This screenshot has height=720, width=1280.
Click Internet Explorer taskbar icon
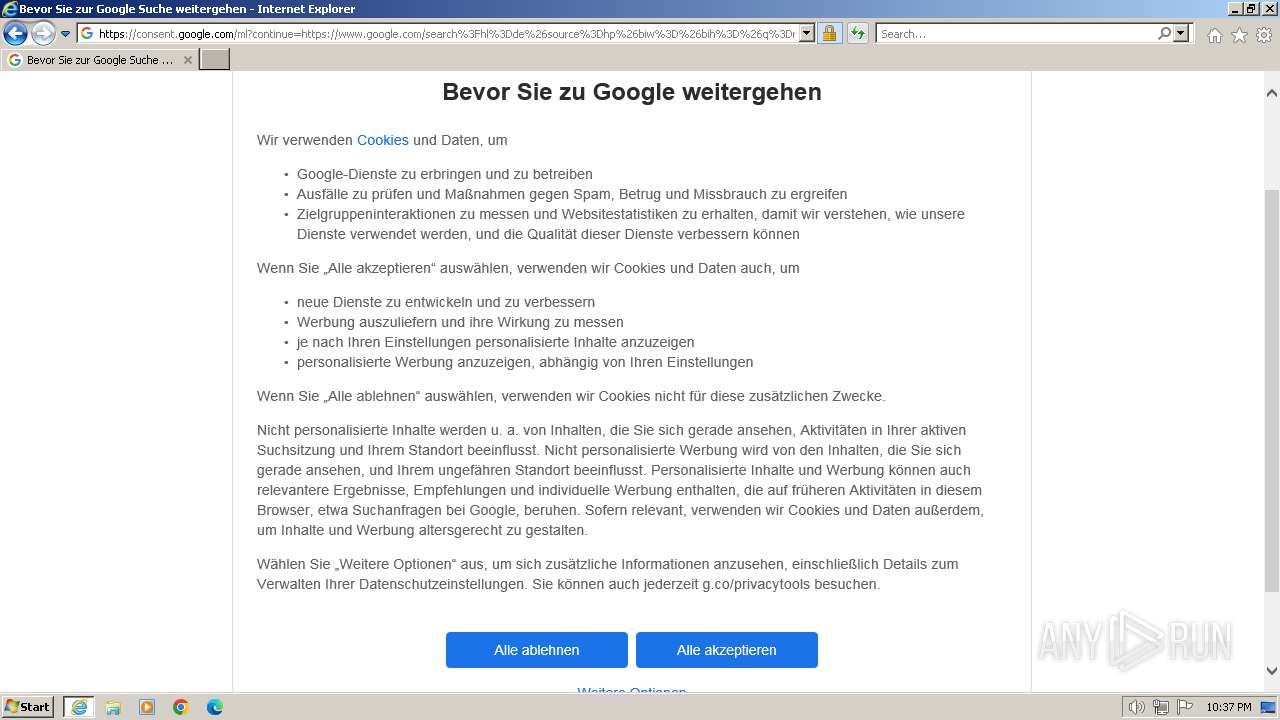pos(79,707)
